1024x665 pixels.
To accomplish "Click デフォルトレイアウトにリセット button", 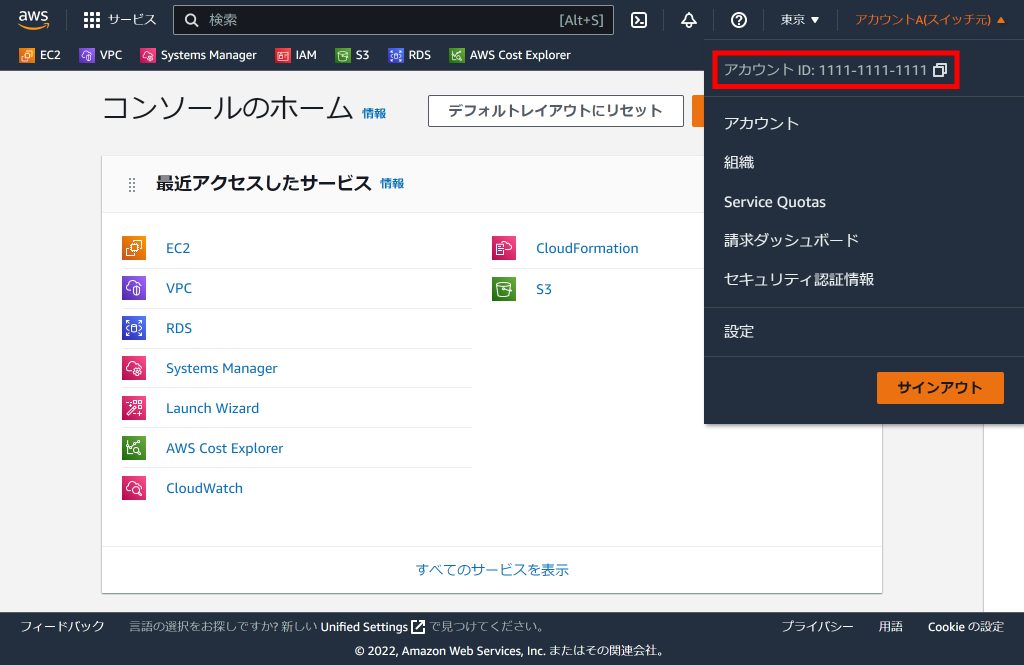I will point(556,111).
